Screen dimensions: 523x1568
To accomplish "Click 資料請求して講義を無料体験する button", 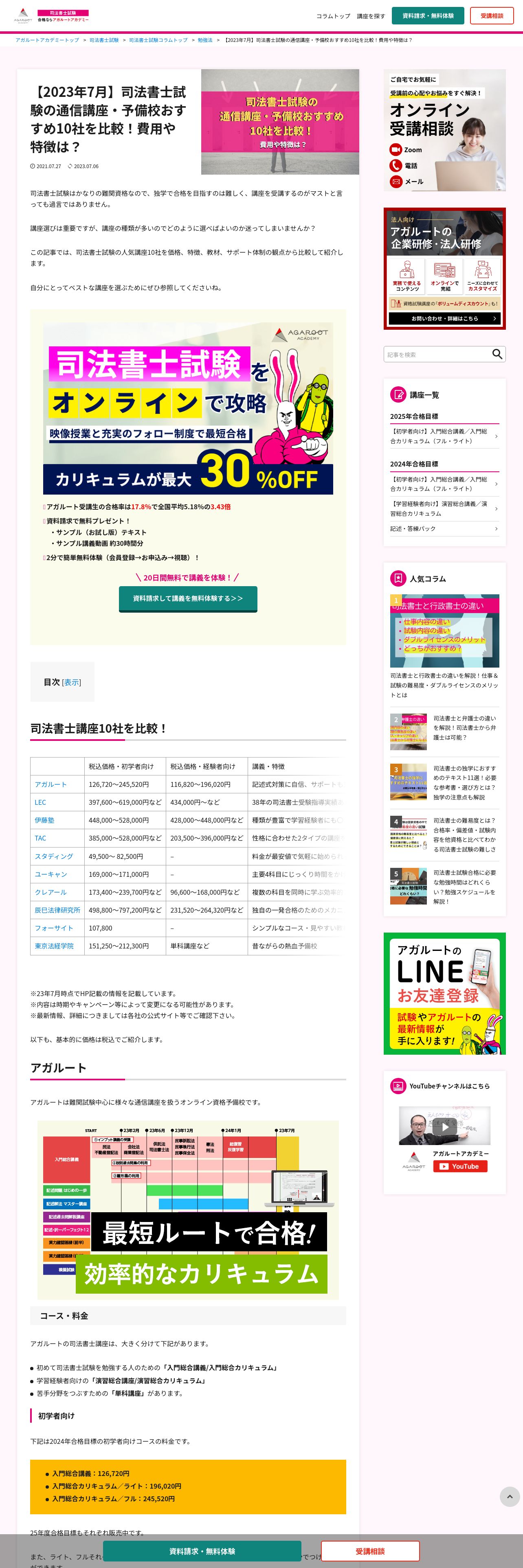I will click(x=188, y=598).
